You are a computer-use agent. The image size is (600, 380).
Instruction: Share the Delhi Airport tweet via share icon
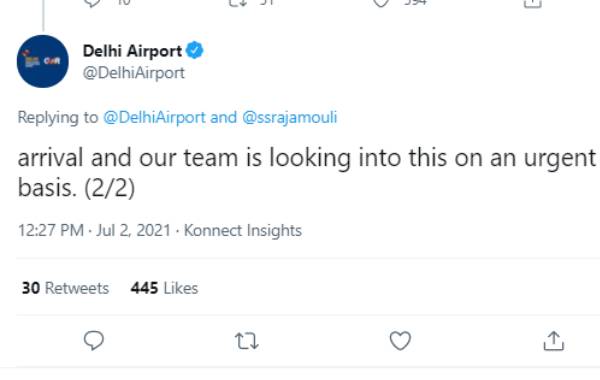(554, 341)
